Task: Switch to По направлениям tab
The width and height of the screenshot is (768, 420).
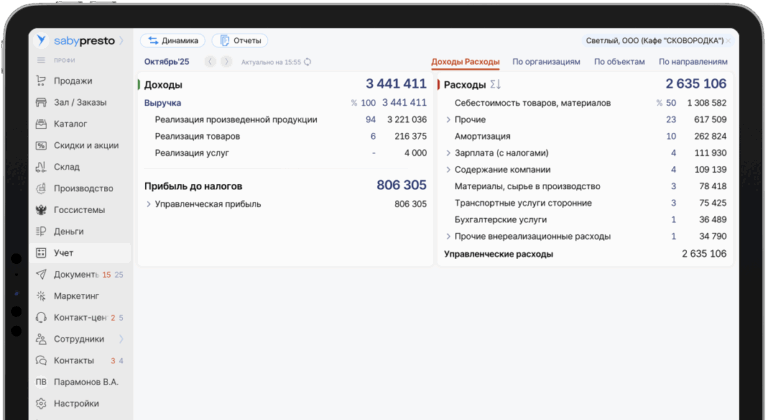Action: [x=693, y=62]
